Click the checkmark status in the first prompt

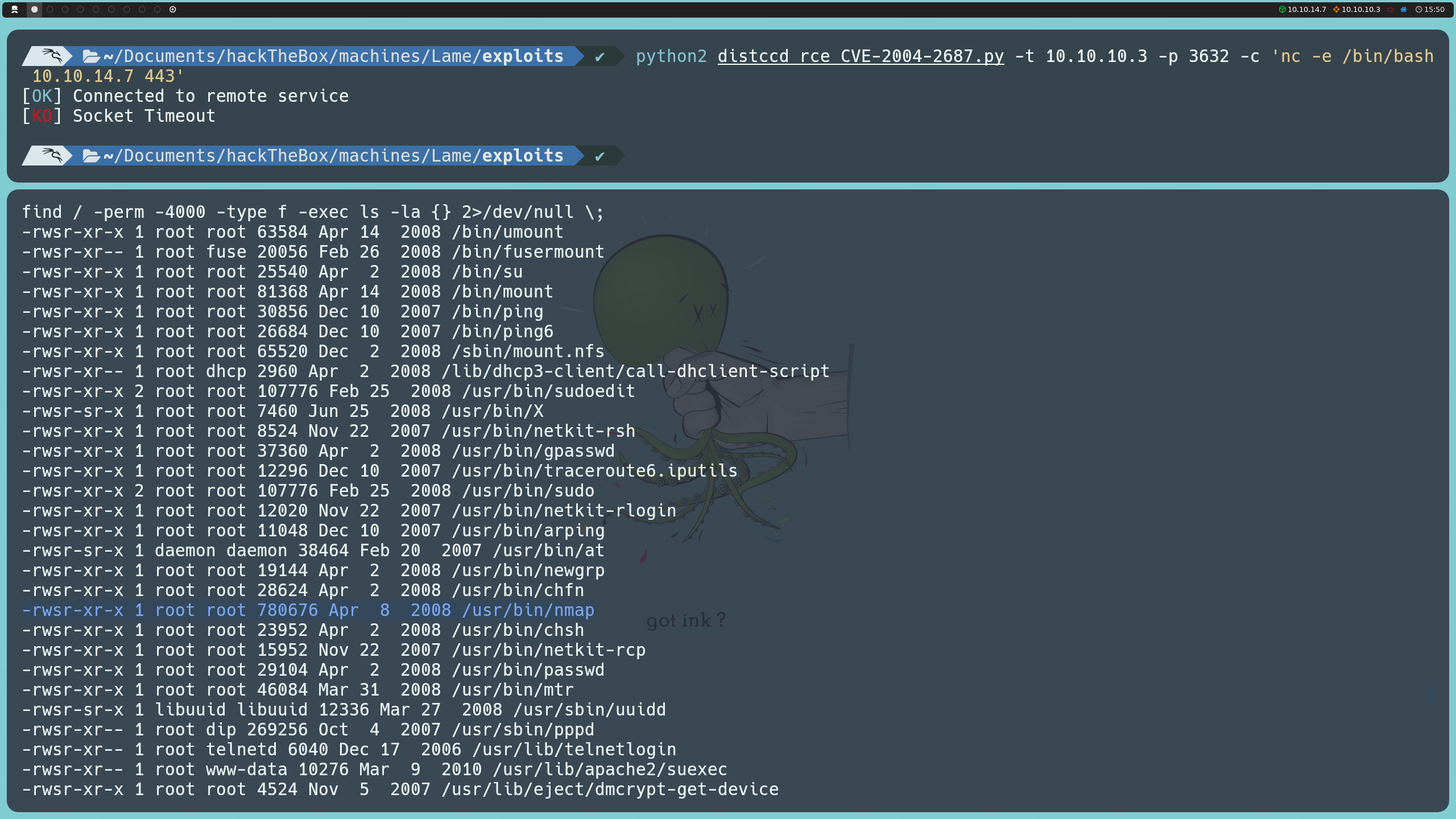tap(599, 57)
